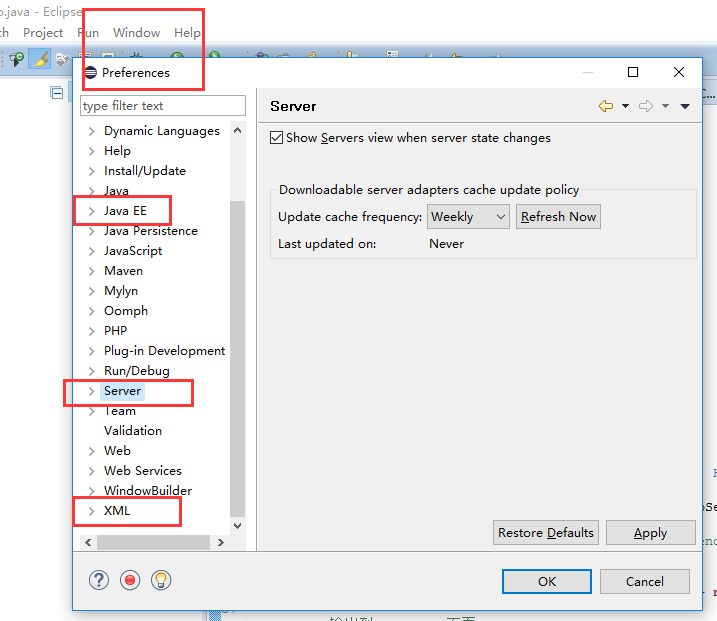Select Plug-in Development item

164,351
